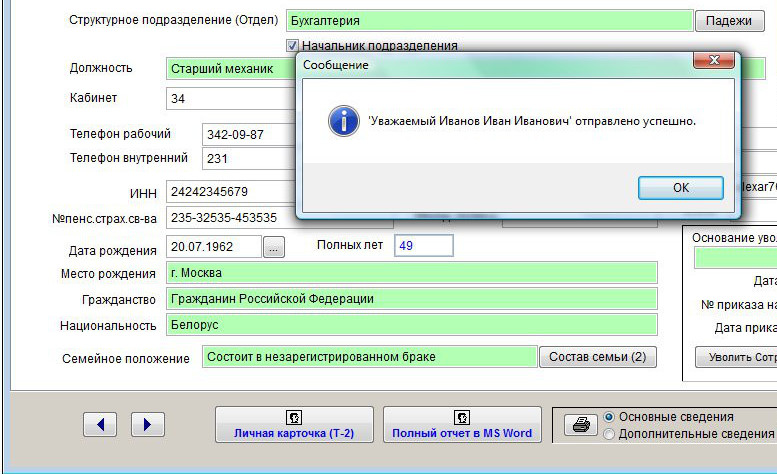Click the Семейное положение label
This screenshot has width=777, height=474.
click(126, 359)
